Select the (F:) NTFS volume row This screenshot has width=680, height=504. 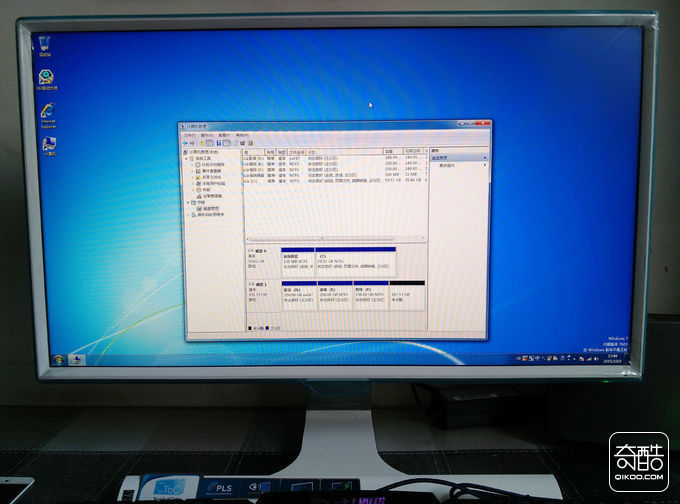(335, 169)
